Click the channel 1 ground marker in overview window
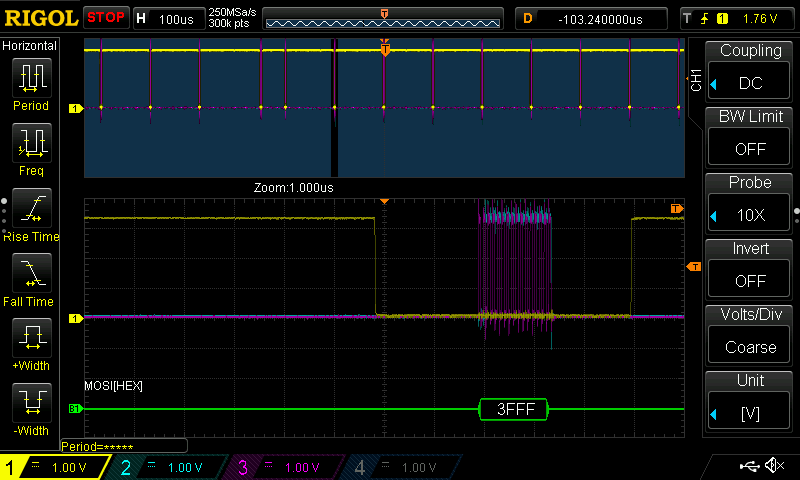Screen dimensions: 800x480 76,108
